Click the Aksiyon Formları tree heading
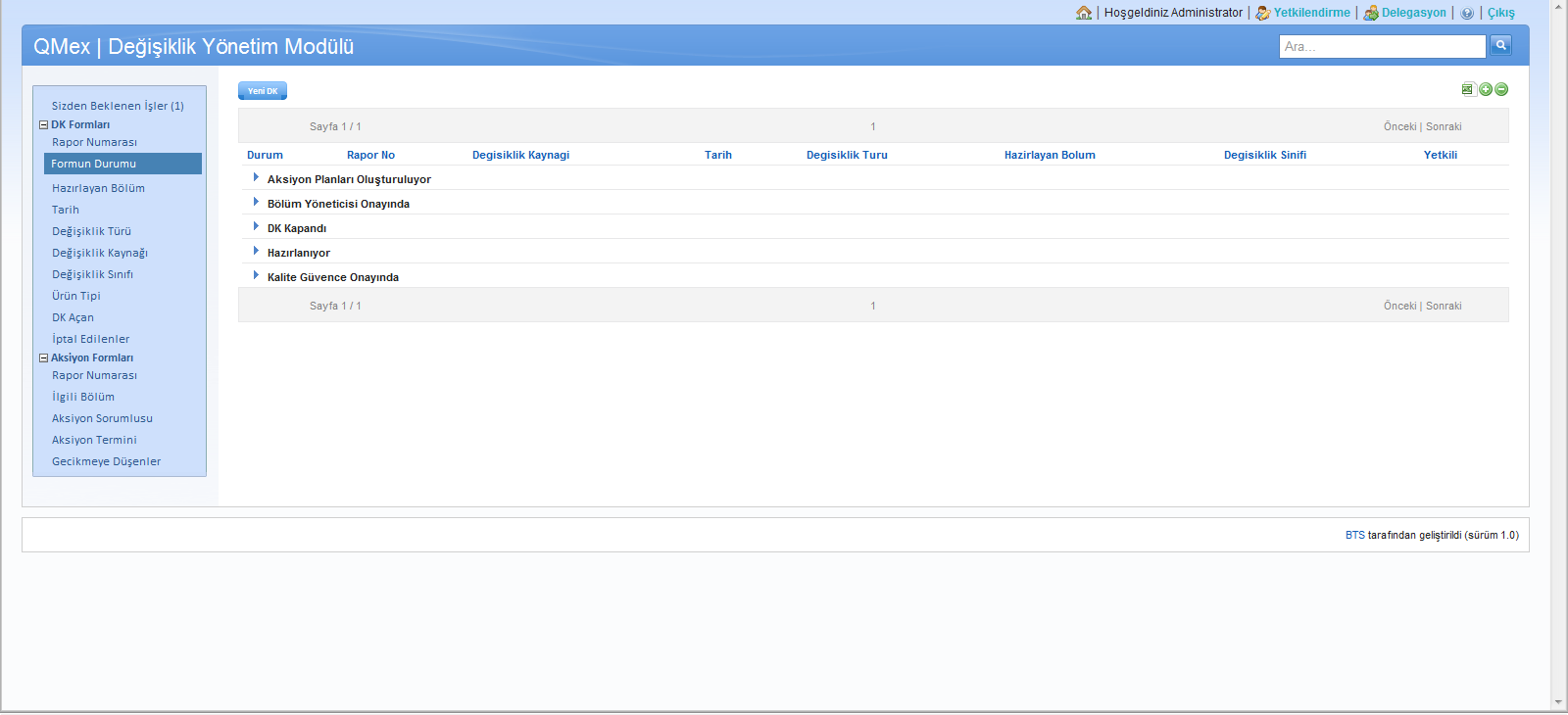The image size is (1568, 715). click(x=92, y=357)
